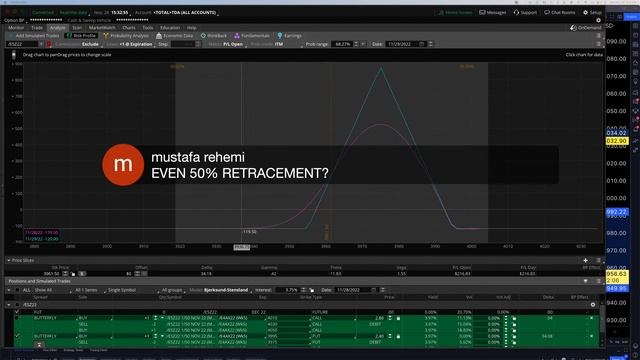Open the Plot lines P/L Open dropdown
The width and height of the screenshot is (640, 360).
pyautogui.click(x=233, y=44)
